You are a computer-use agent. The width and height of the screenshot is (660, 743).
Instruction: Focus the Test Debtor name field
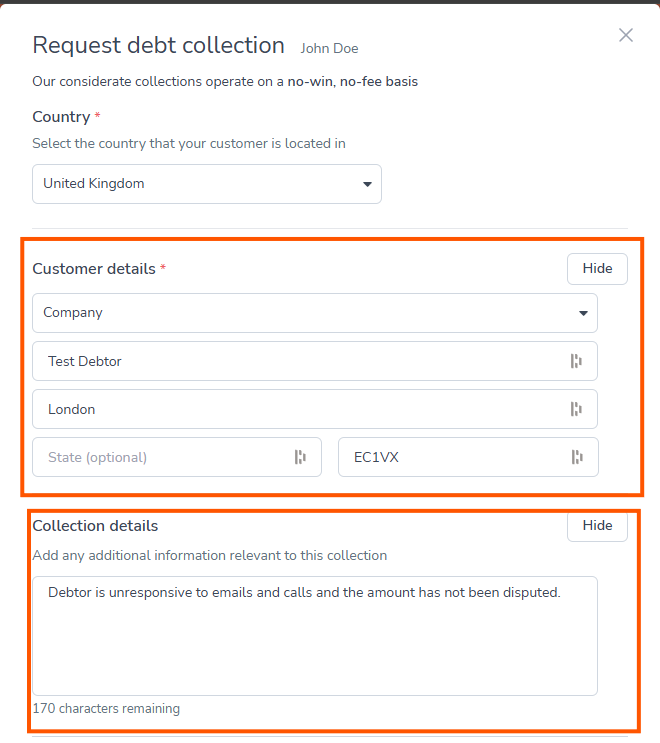point(300,361)
